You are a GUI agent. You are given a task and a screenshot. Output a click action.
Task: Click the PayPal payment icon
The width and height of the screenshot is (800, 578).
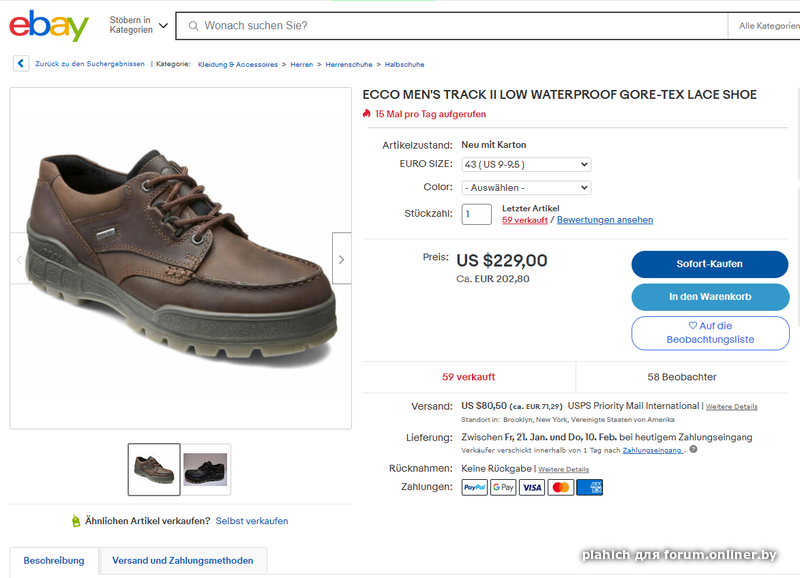pos(474,487)
